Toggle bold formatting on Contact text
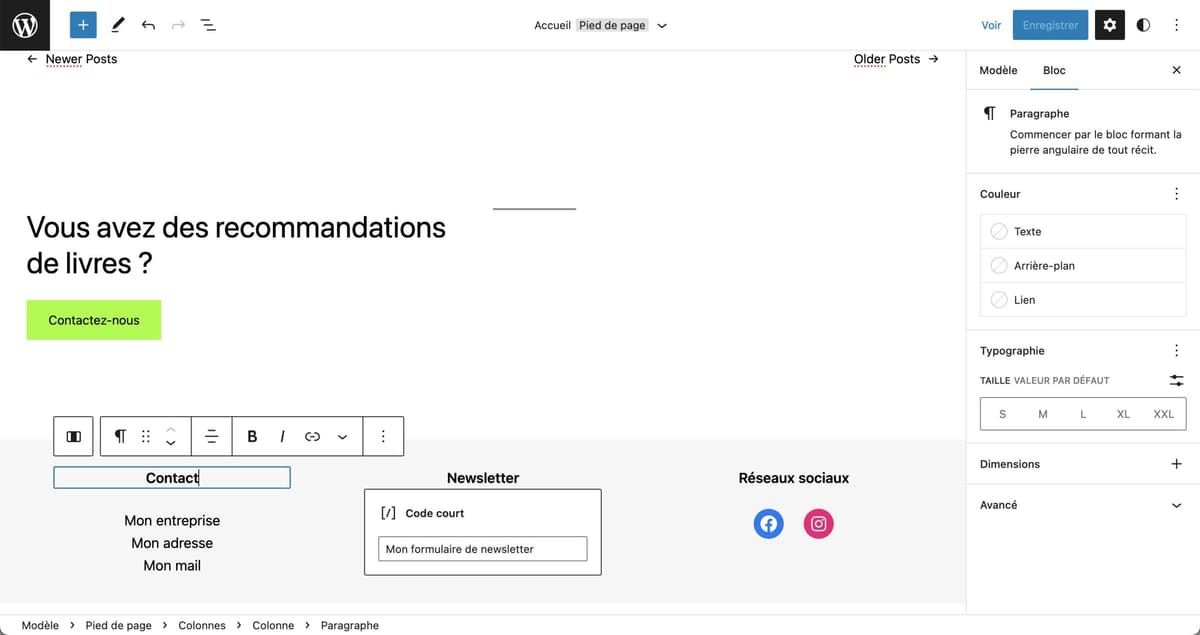This screenshot has width=1200, height=635. point(252,436)
